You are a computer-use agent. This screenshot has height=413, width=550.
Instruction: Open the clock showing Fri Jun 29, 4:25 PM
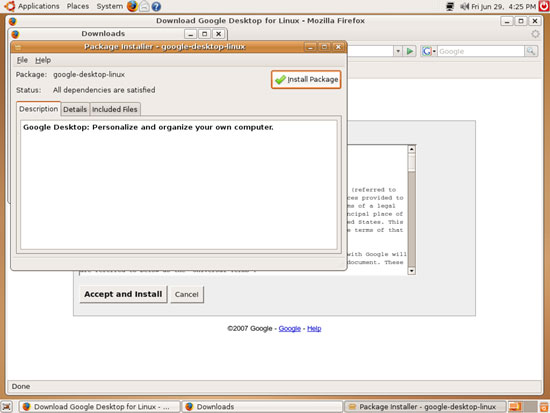pos(503,7)
